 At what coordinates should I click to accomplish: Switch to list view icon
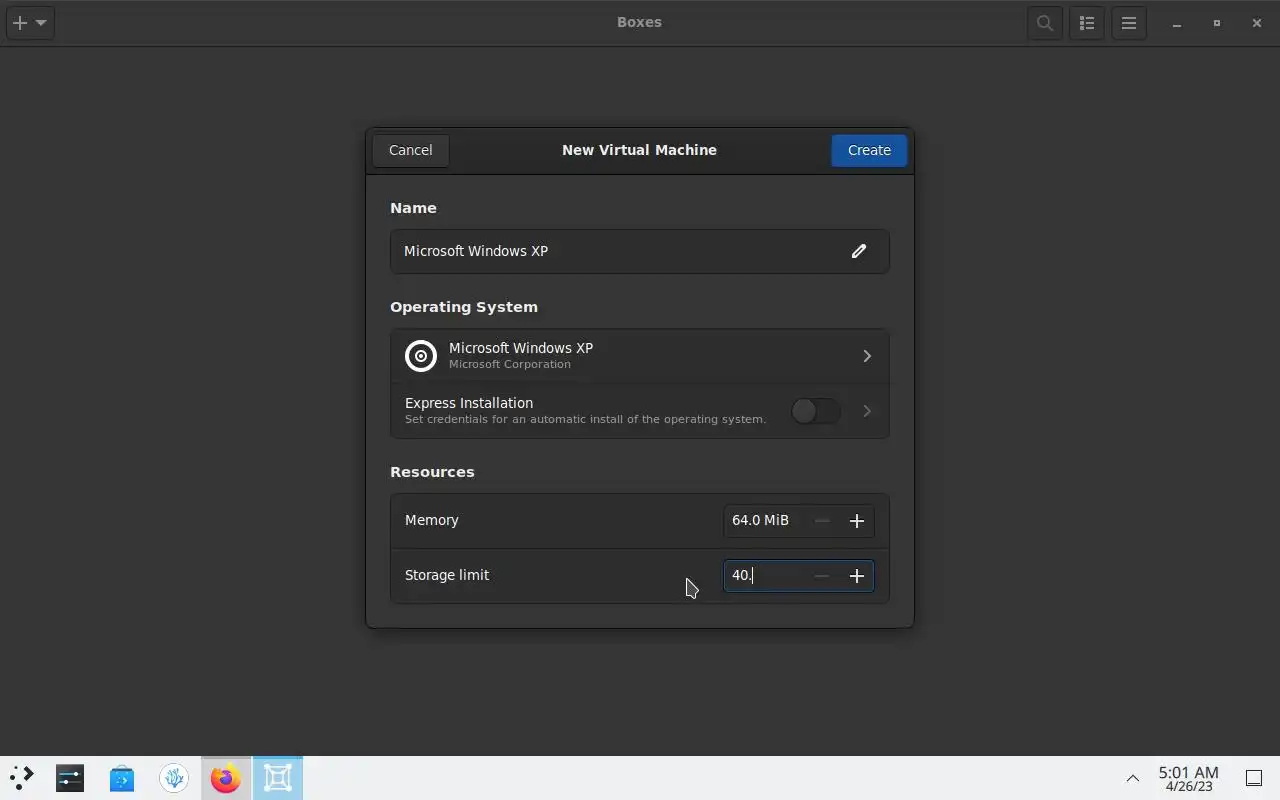click(x=1087, y=23)
